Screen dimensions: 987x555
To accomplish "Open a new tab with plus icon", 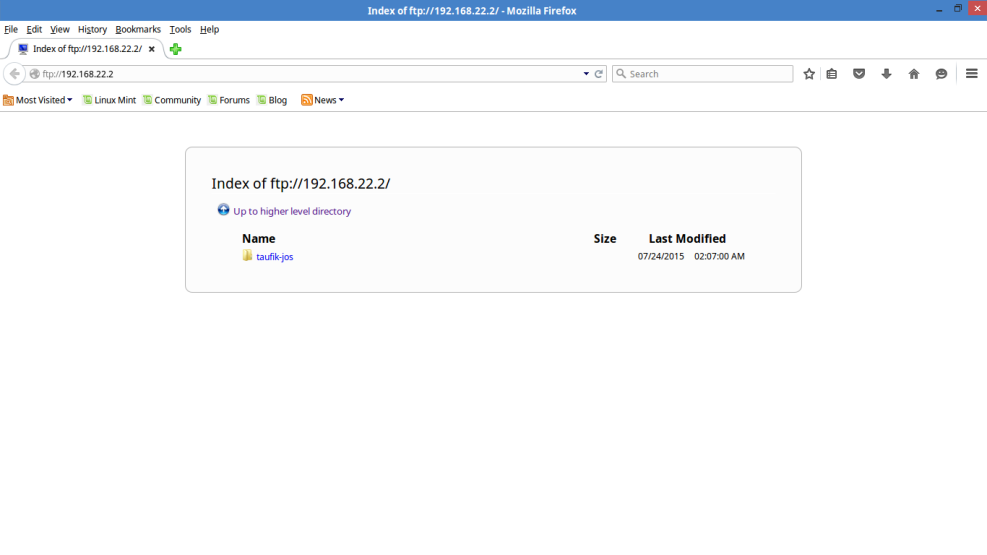I will point(176,49).
